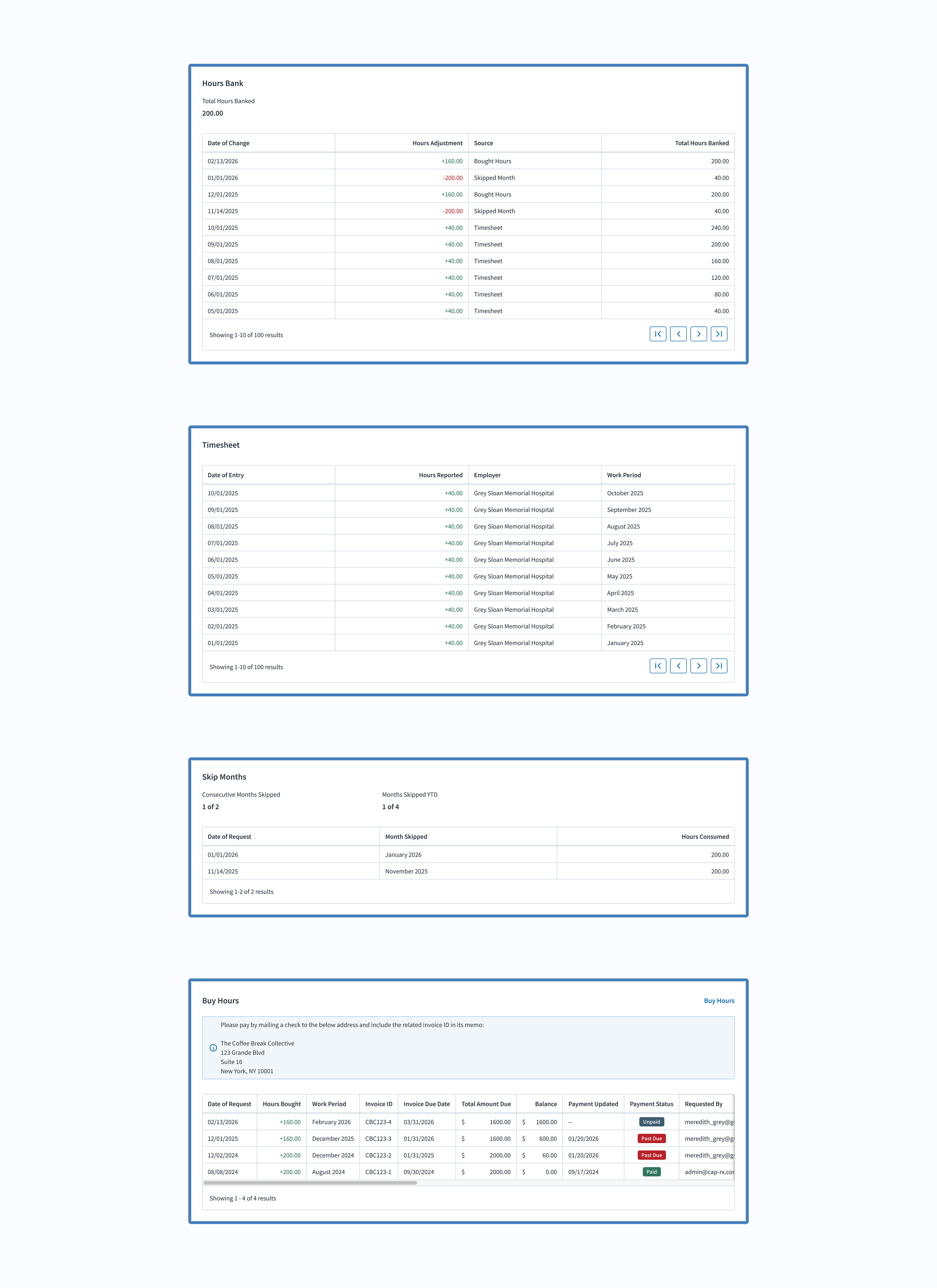This screenshot has width=937, height=1288.
Task: Click the Paid status badge
Action: 651,1171
